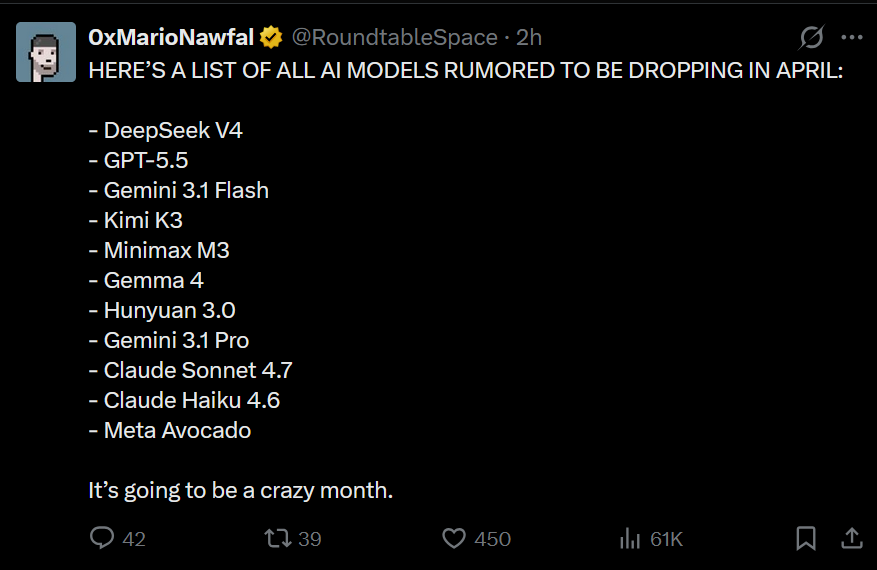This screenshot has width=877, height=570.
Task: Click the reply speech bubble icon
Action: (x=102, y=539)
